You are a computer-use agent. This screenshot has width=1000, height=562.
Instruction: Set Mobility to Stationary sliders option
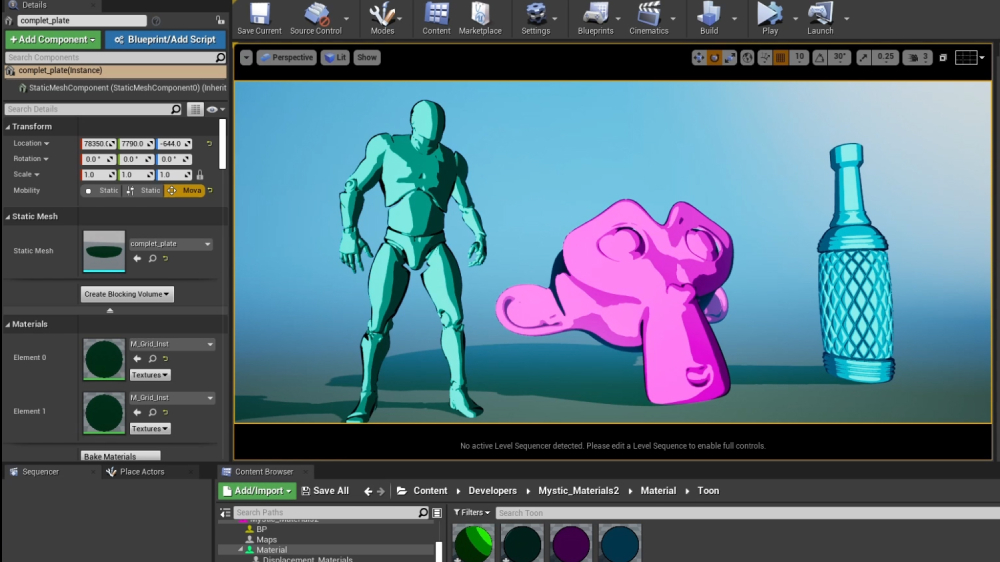click(x=143, y=190)
